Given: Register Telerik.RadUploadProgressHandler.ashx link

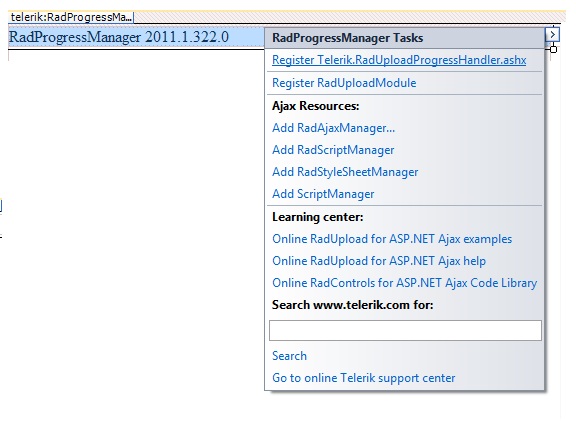Looking at the screenshot, I should point(399,60).
